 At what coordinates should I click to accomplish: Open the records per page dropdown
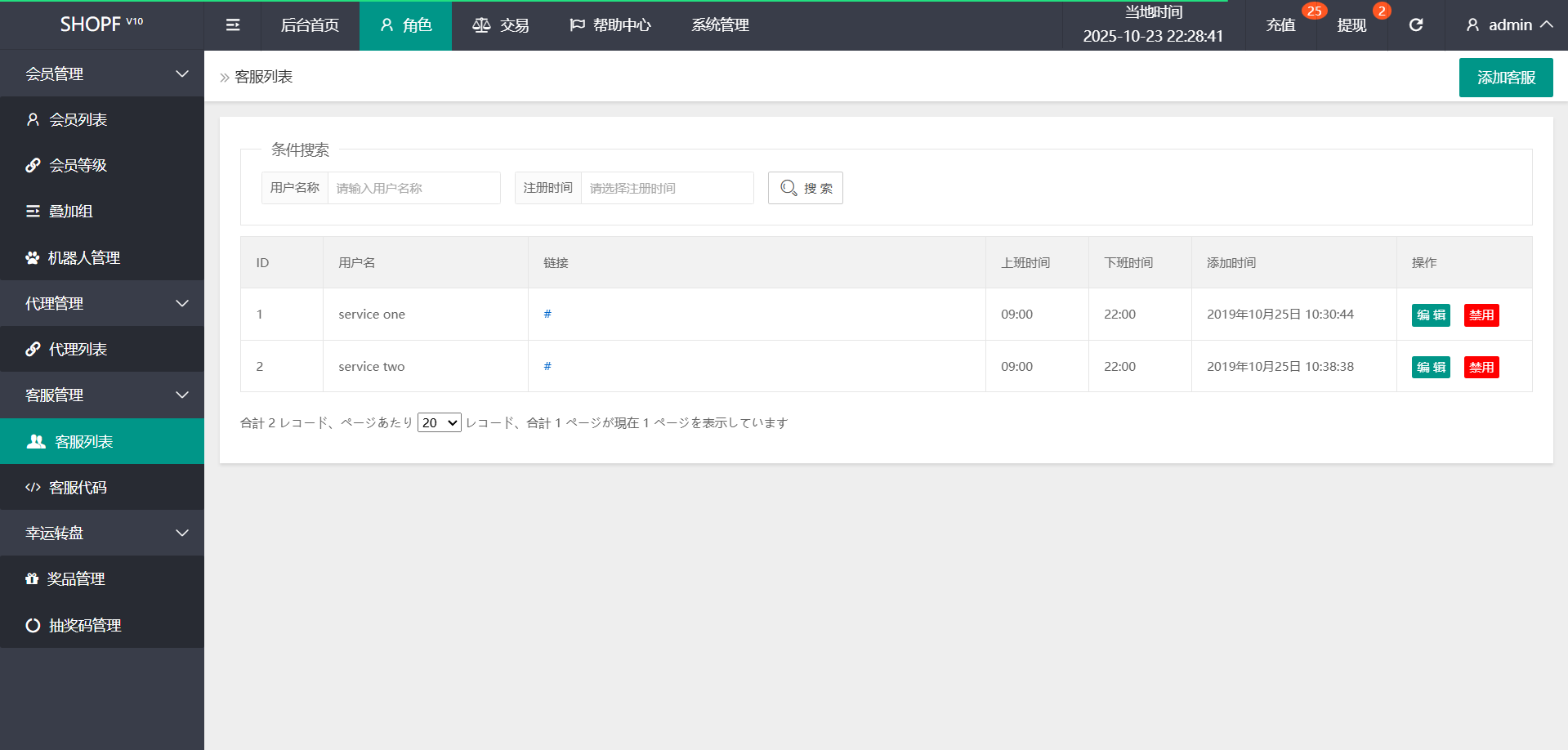[440, 423]
